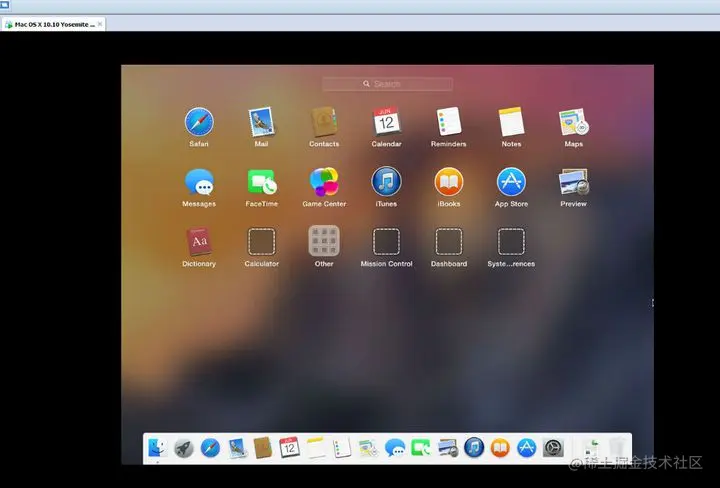Open Maps icon in the Dock
720x488 pixels.
click(368, 448)
